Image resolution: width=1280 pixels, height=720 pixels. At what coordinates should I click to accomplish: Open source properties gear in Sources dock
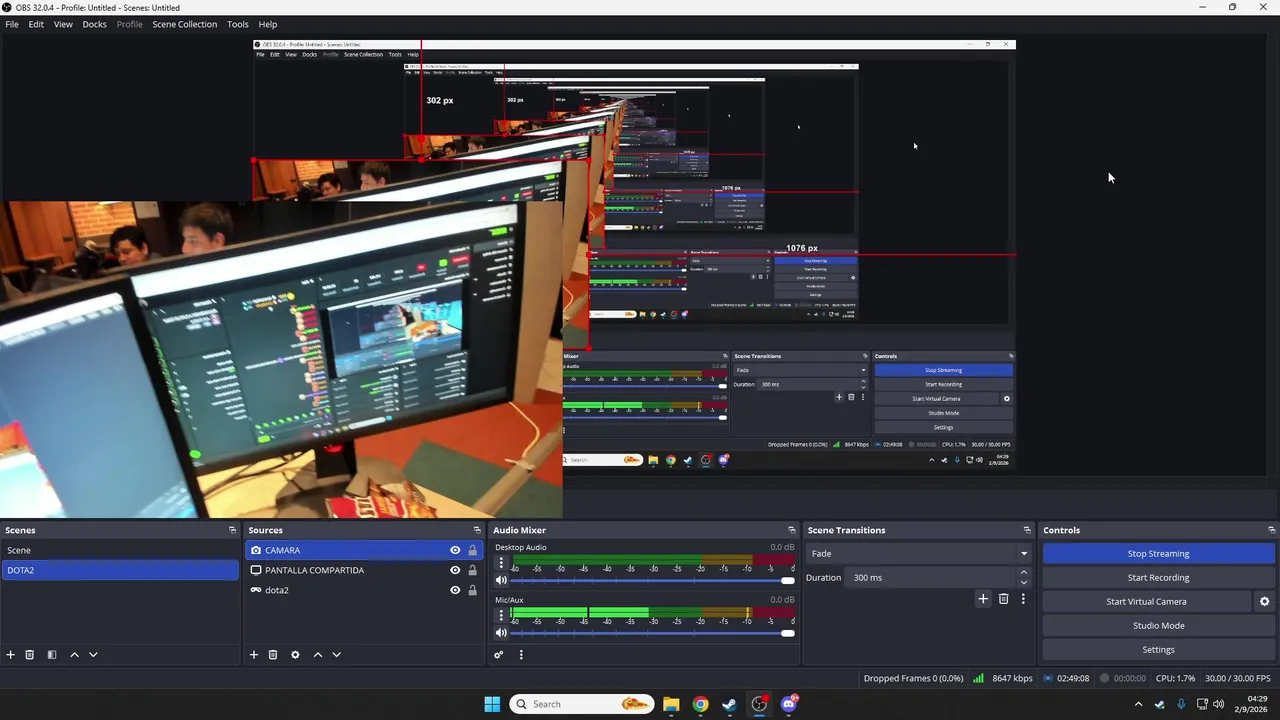[295, 655]
